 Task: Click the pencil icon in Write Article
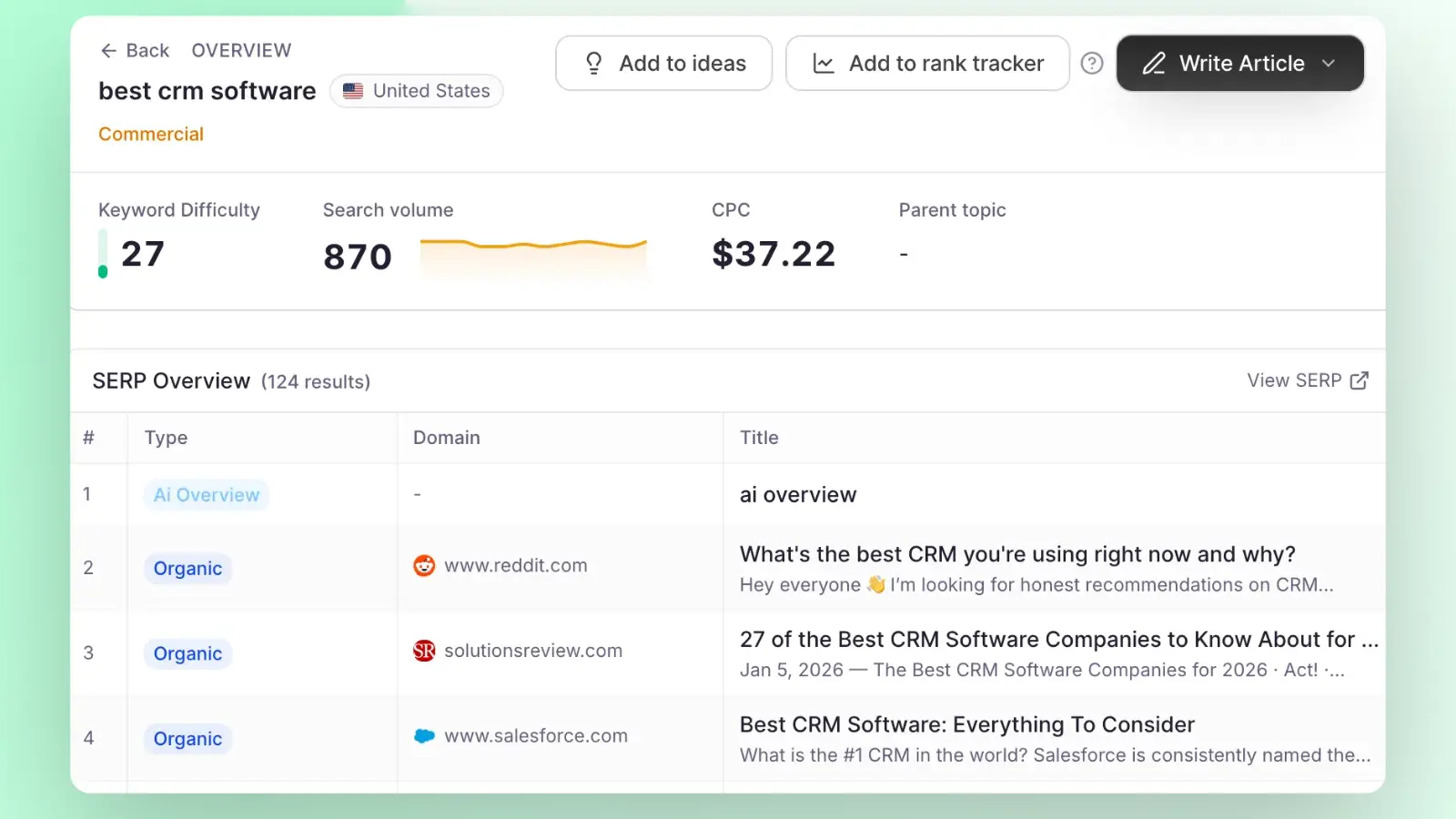point(1154,63)
